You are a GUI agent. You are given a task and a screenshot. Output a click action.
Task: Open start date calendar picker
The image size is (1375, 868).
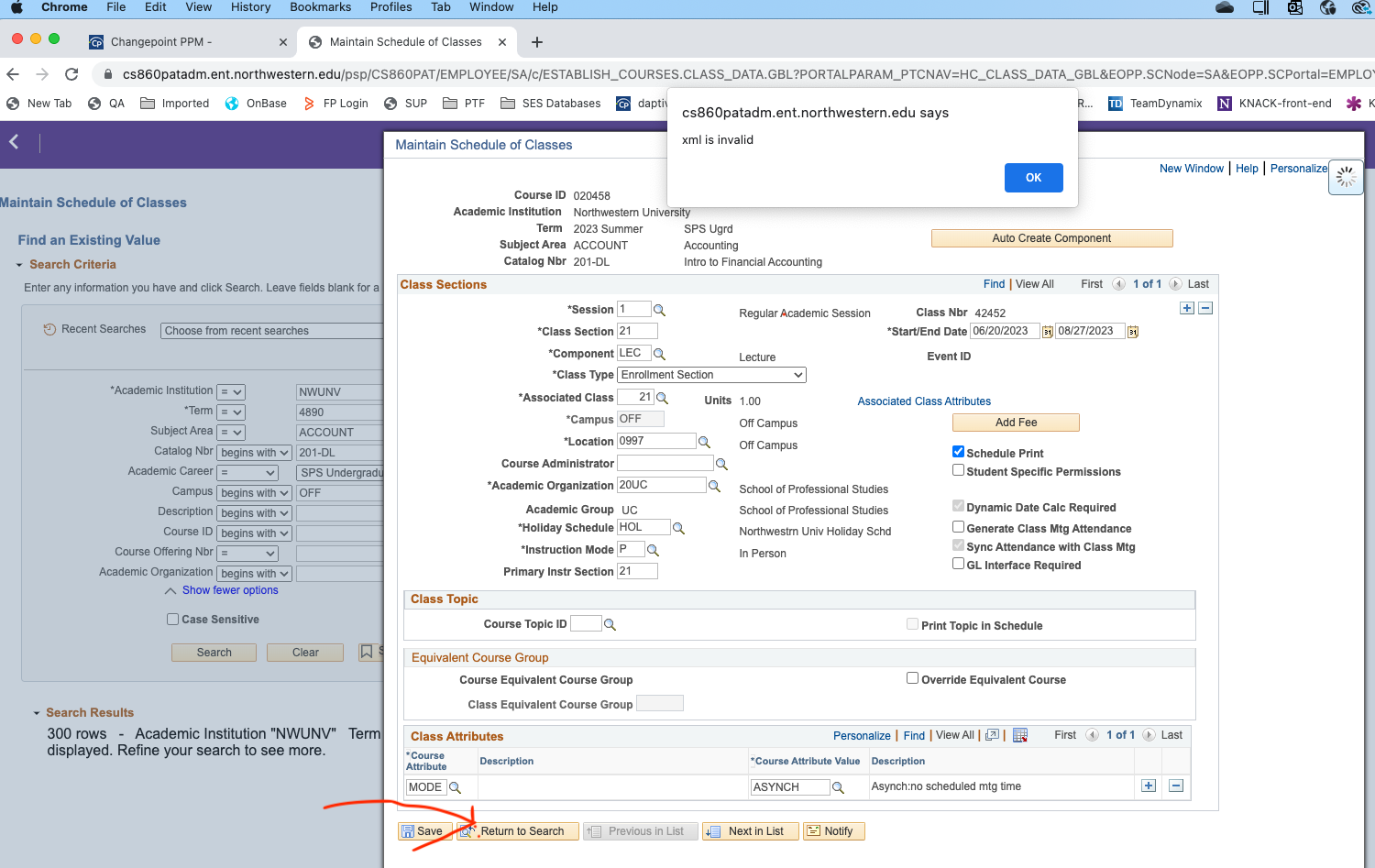coord(1048,332)
